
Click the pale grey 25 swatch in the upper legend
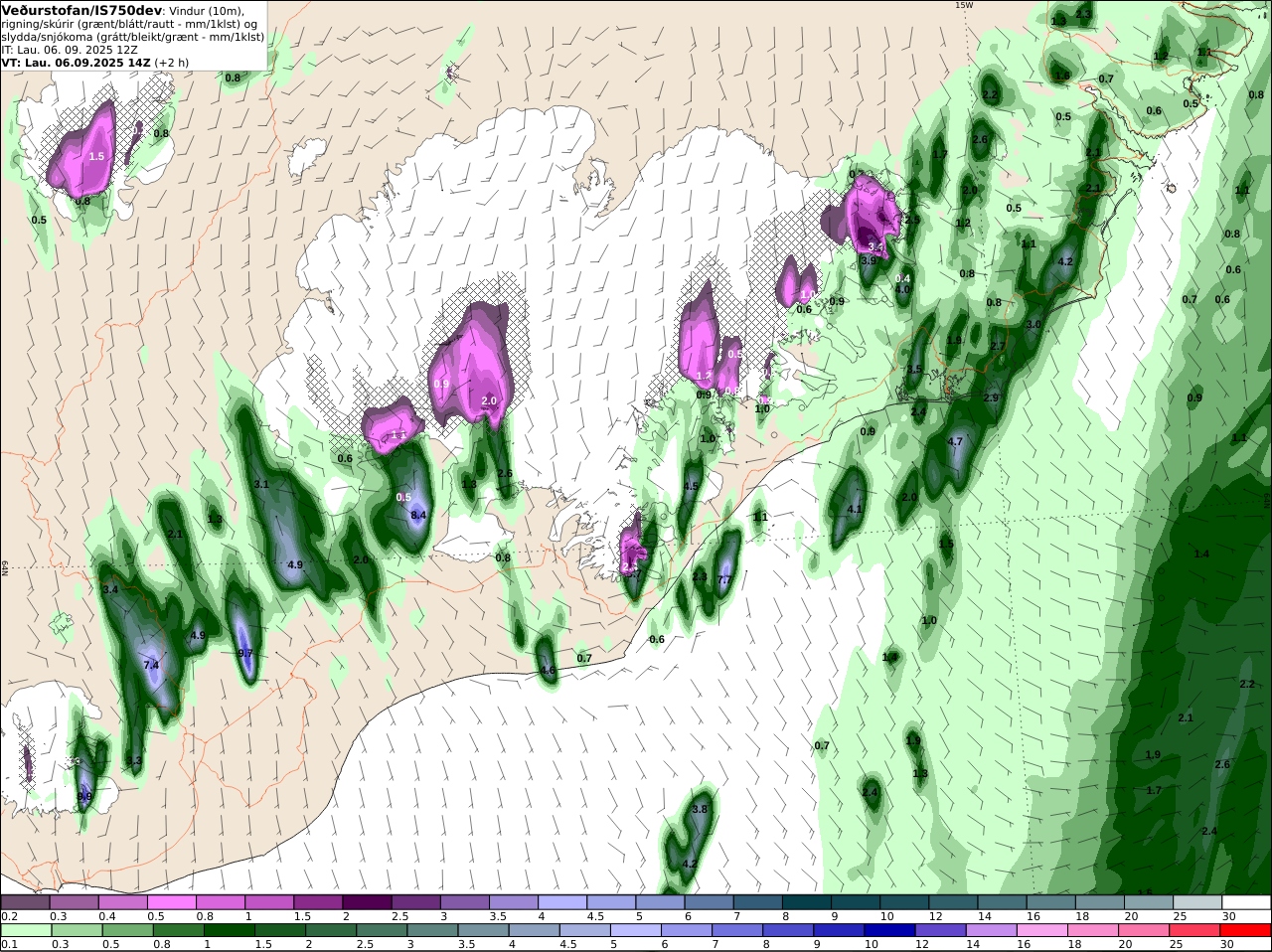1197,902
